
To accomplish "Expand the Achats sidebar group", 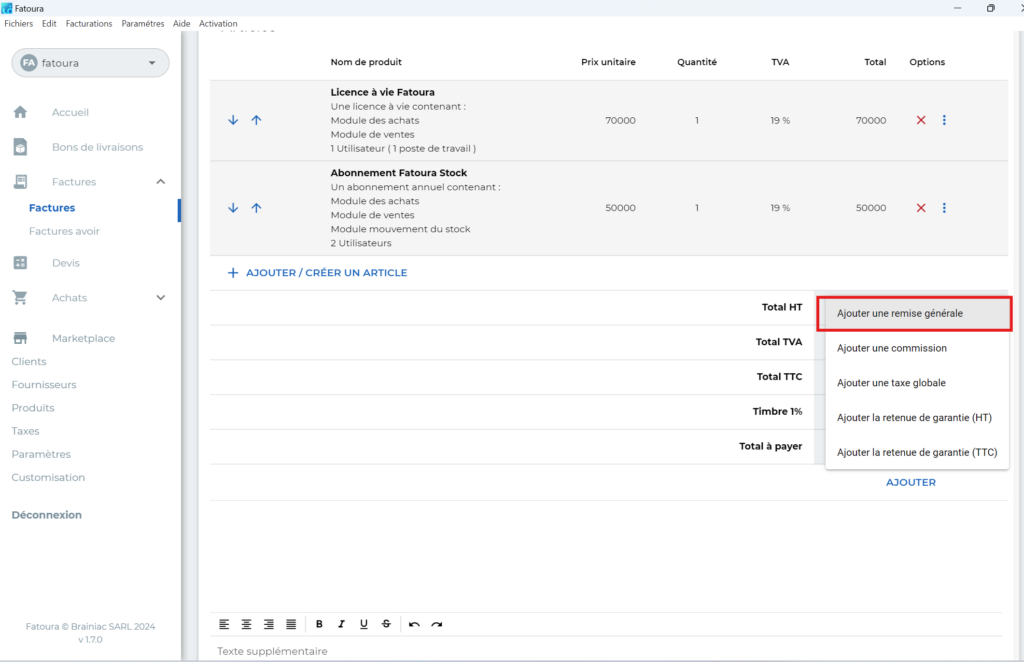I will [161, 298].
